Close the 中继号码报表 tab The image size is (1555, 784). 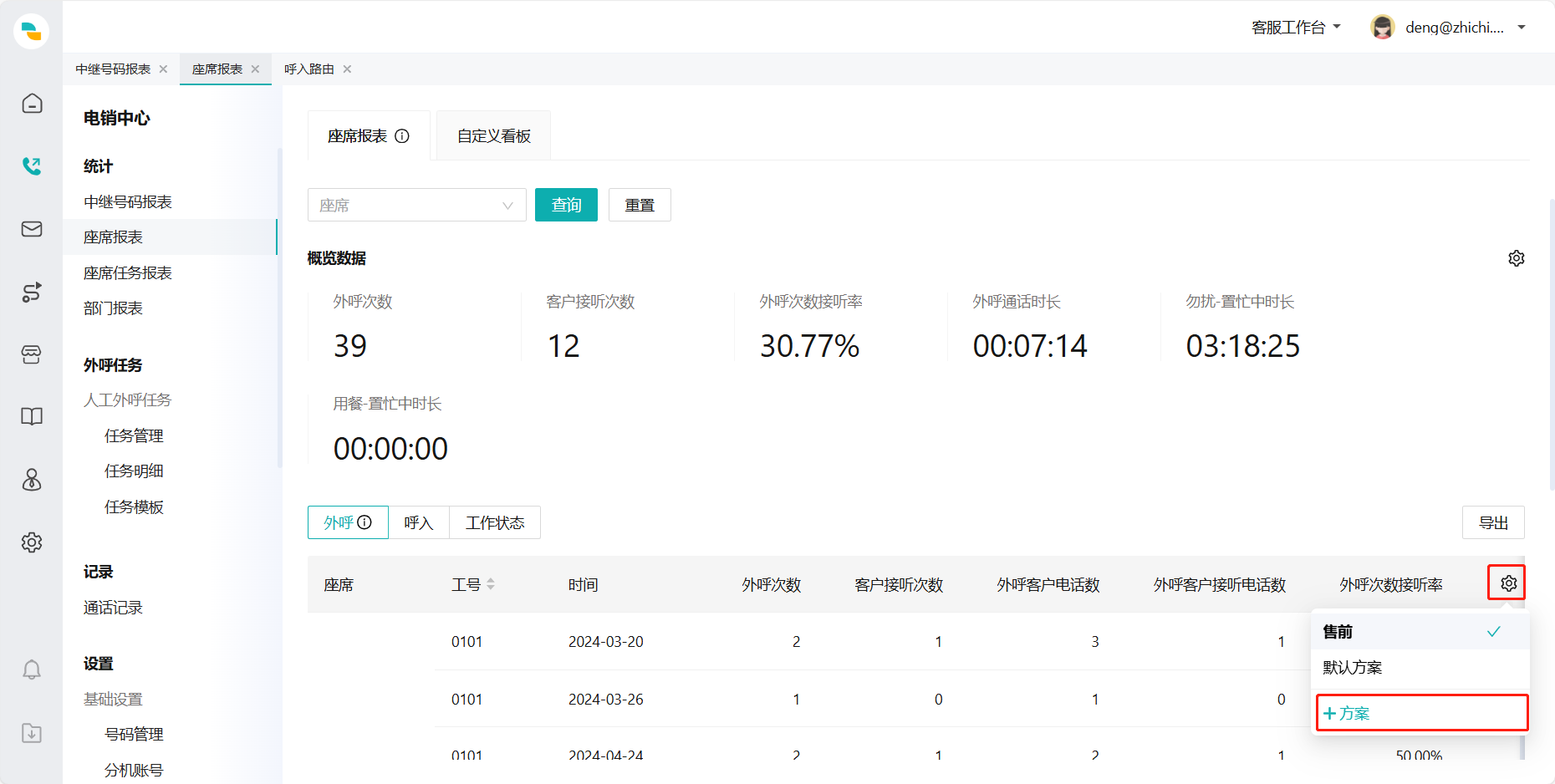163,69
